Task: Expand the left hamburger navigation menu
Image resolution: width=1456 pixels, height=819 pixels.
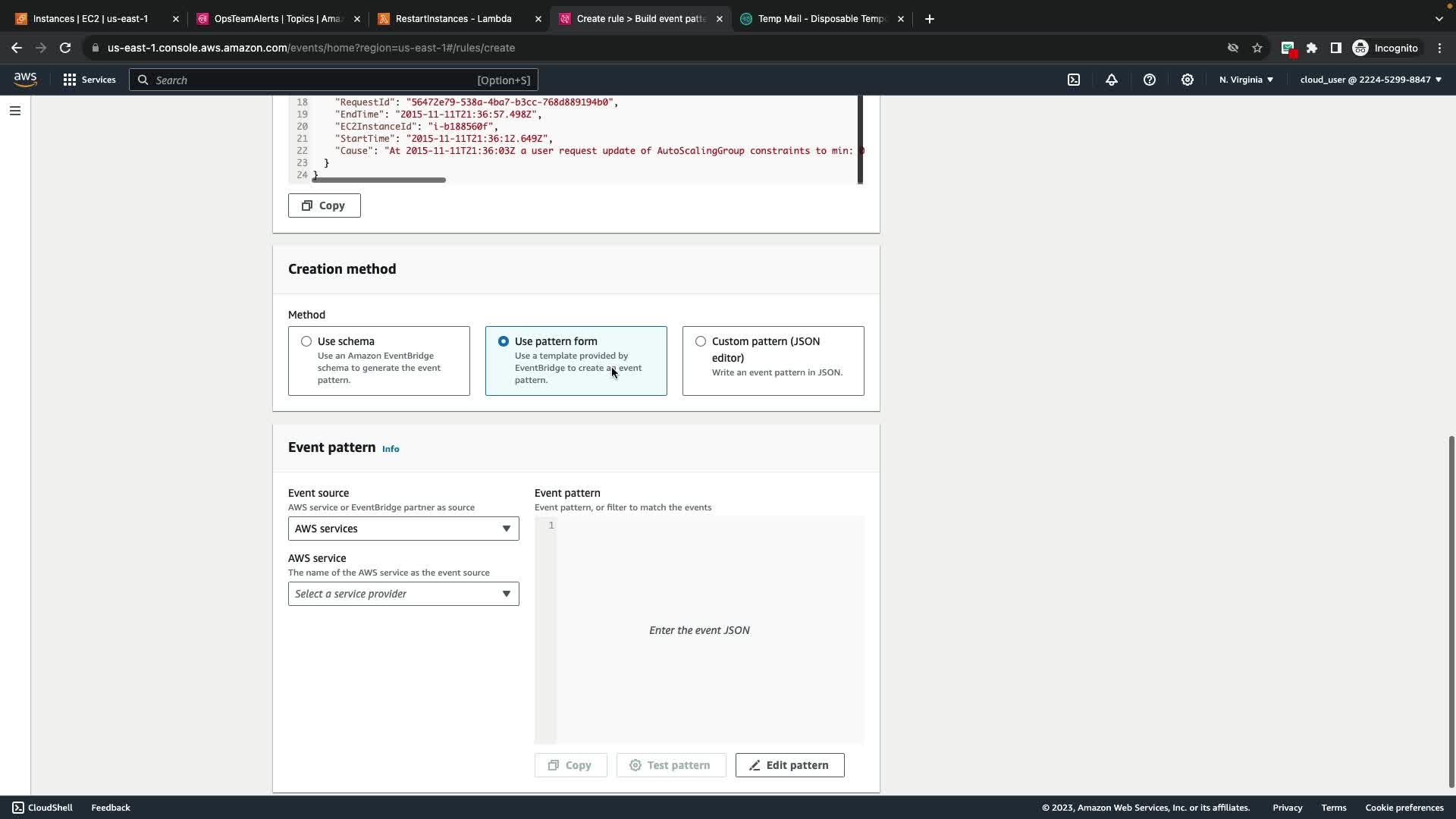Action: pos(15,111)
